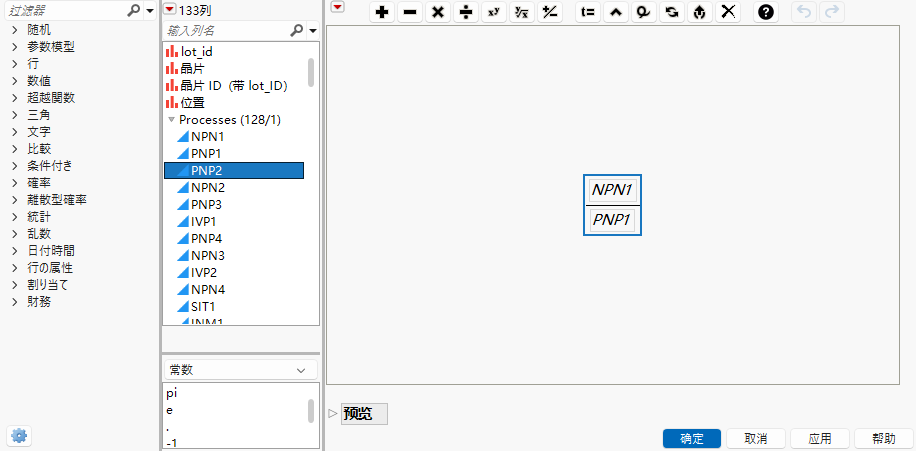Insert the division operator
This screenshot has height=451, width=916.
point(466,12)
